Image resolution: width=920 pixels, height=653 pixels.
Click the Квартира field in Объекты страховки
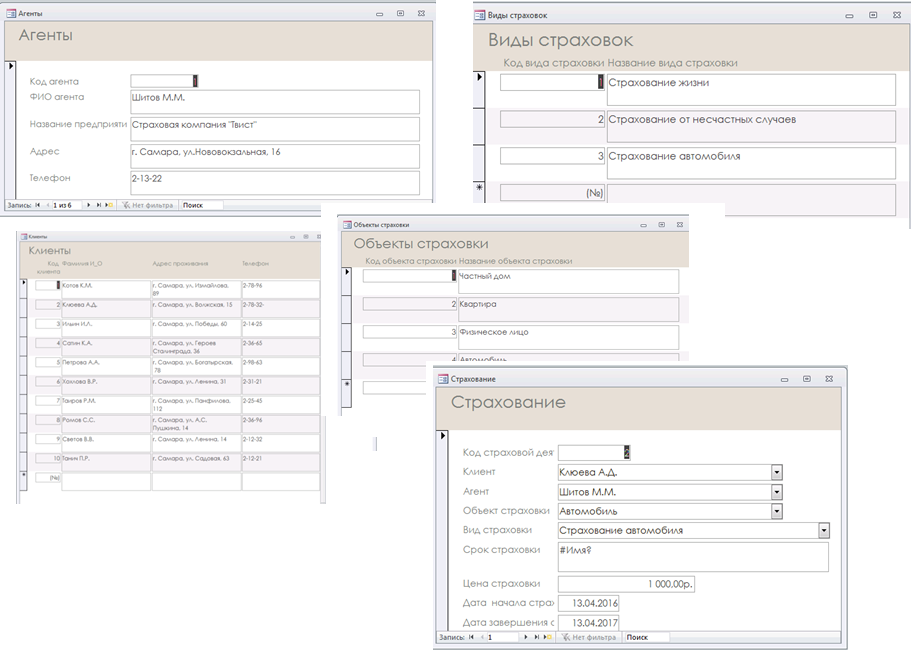tap(567, 308)
